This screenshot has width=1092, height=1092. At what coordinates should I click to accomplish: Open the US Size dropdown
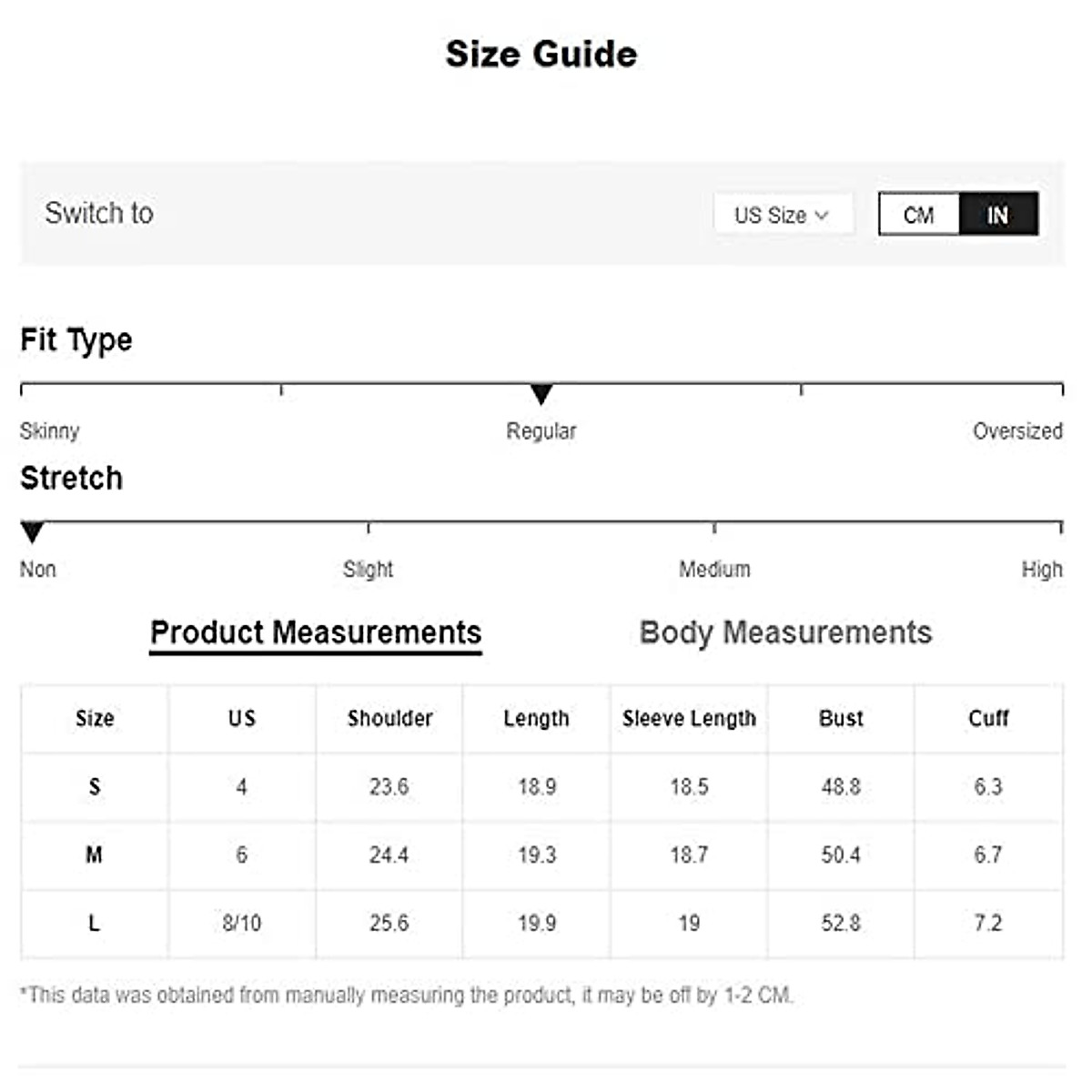coord(782,215)
